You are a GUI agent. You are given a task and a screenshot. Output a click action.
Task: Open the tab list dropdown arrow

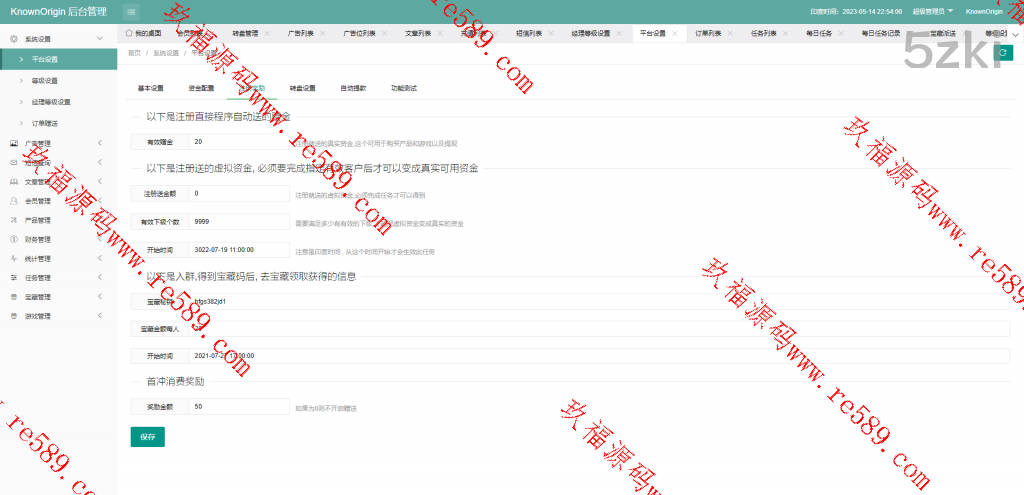pos(1016,33)
